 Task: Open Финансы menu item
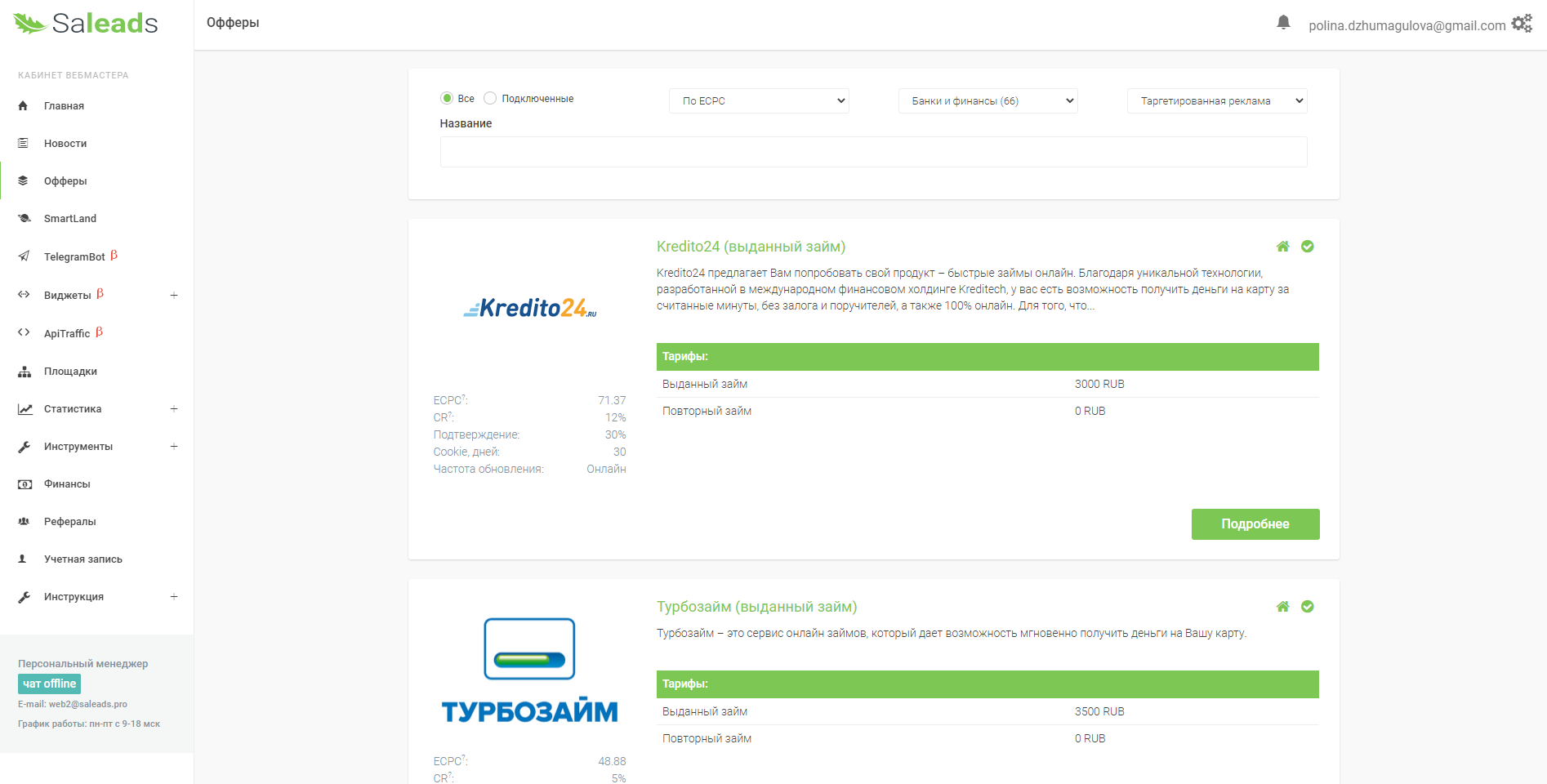click(x=67, y=483)
